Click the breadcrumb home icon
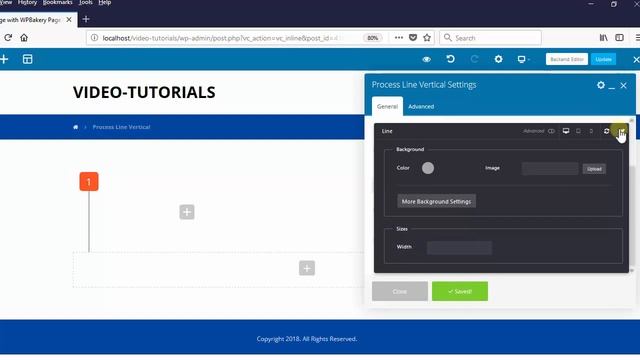Image resolution: width=640 pixels, height=360 pixels. pos(76,127)
